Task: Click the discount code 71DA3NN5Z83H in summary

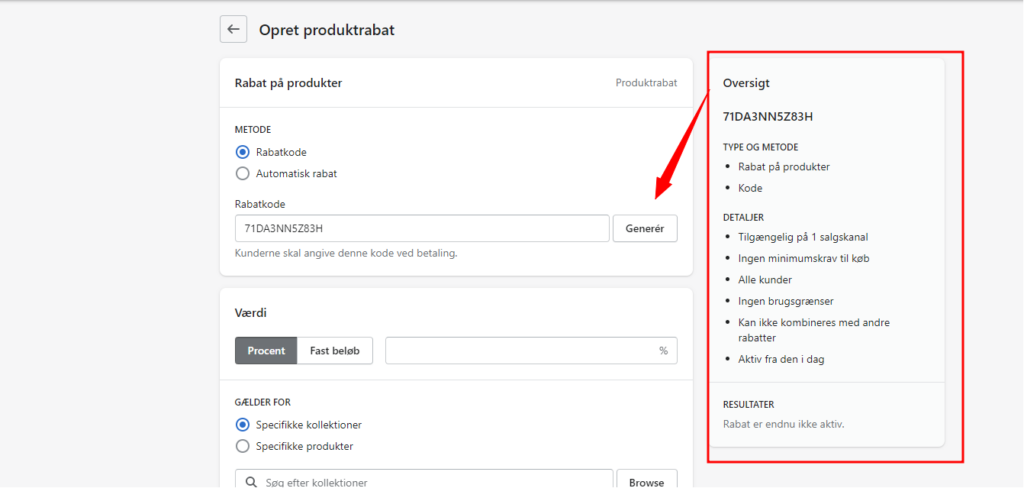Action: [767, 117]
